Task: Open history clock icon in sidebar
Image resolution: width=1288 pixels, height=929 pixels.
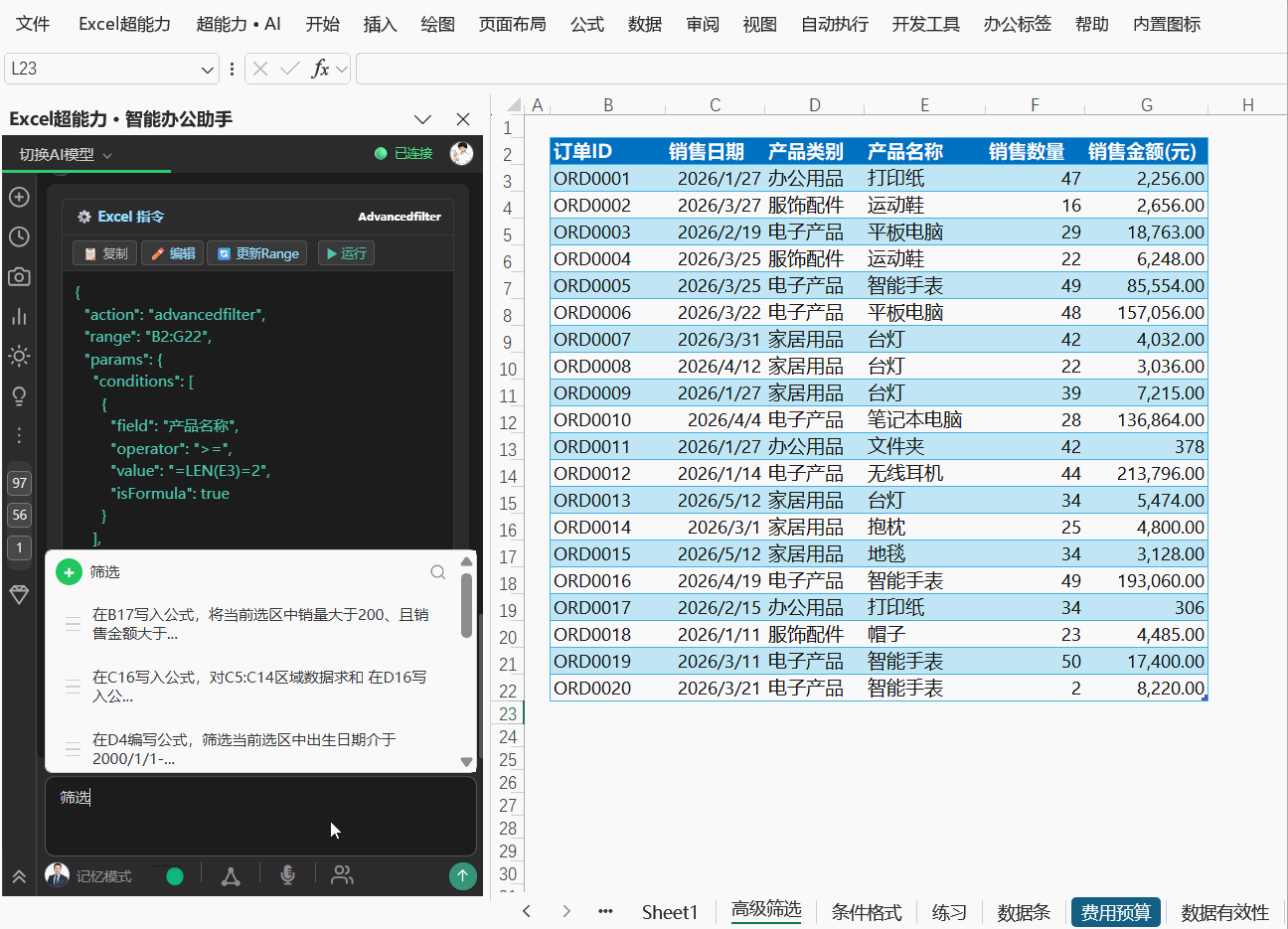Action: pyautogui.click(x=19, y=236)
